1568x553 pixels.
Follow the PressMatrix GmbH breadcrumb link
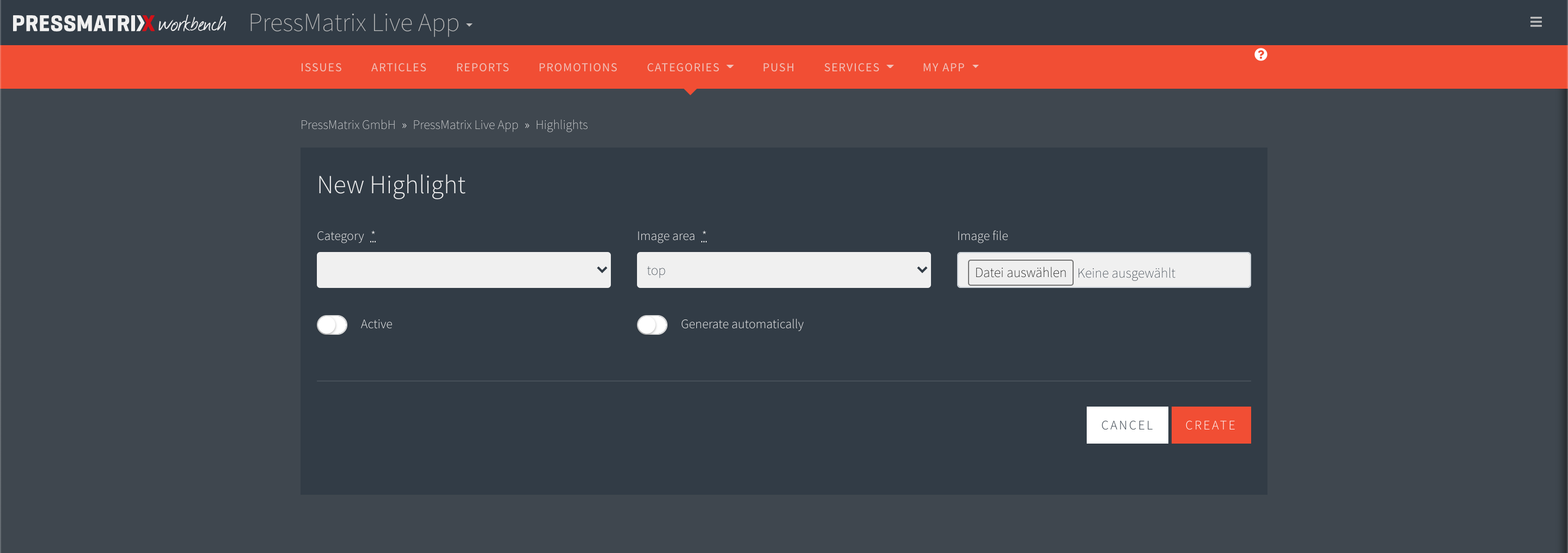[347, 125]
